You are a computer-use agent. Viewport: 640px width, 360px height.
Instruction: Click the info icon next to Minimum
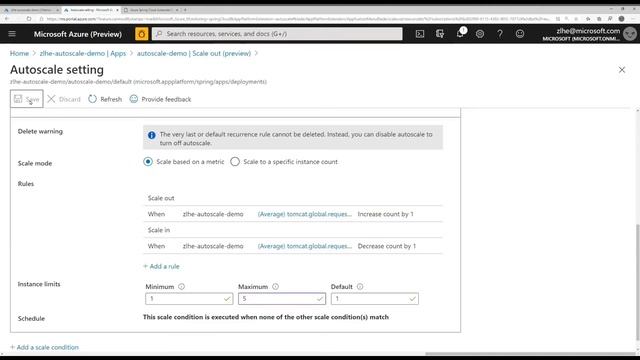pos(182,287)
